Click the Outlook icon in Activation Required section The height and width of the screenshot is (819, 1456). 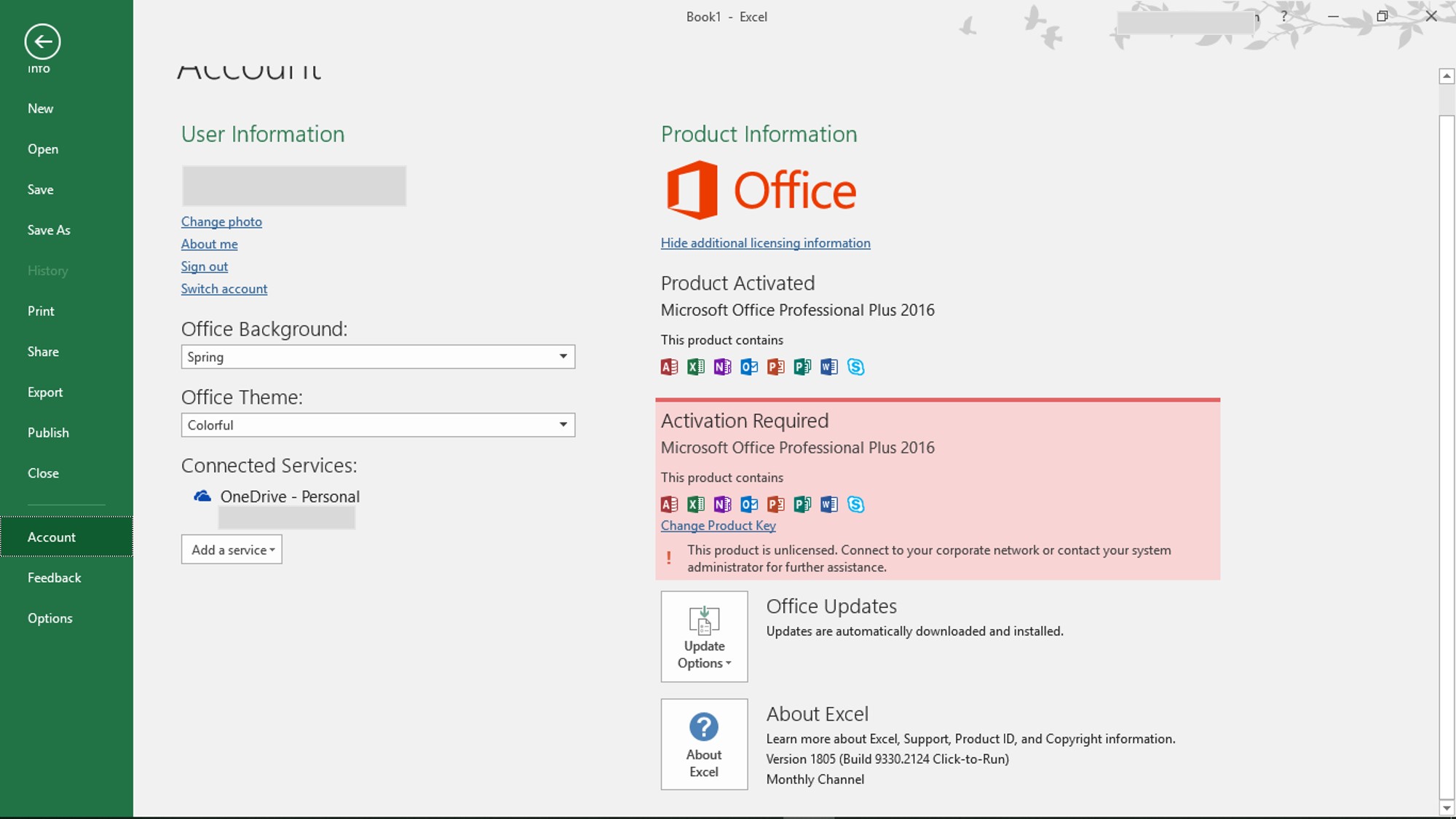point(749,505)
